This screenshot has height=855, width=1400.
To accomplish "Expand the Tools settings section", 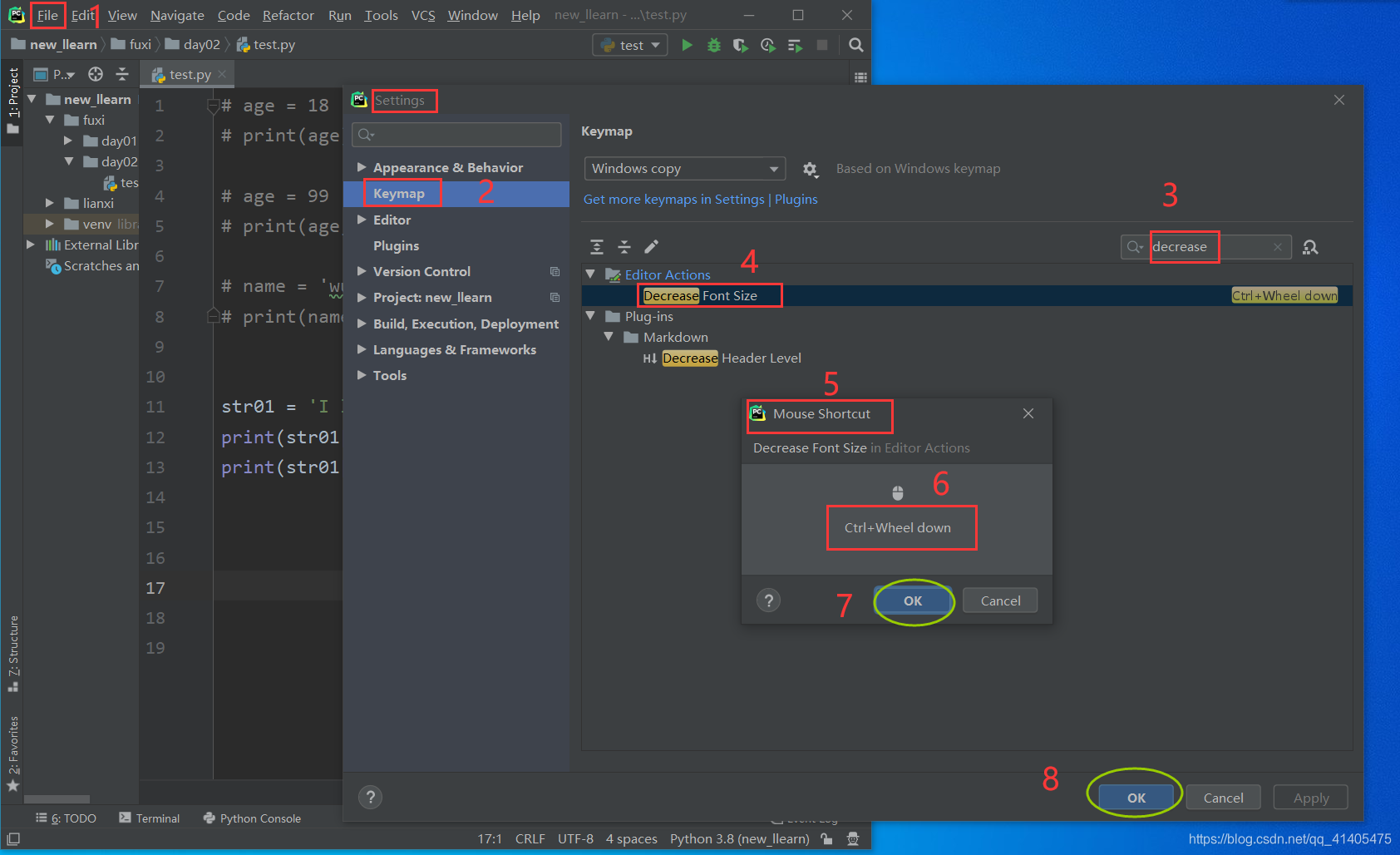I will tap(362, 375).
